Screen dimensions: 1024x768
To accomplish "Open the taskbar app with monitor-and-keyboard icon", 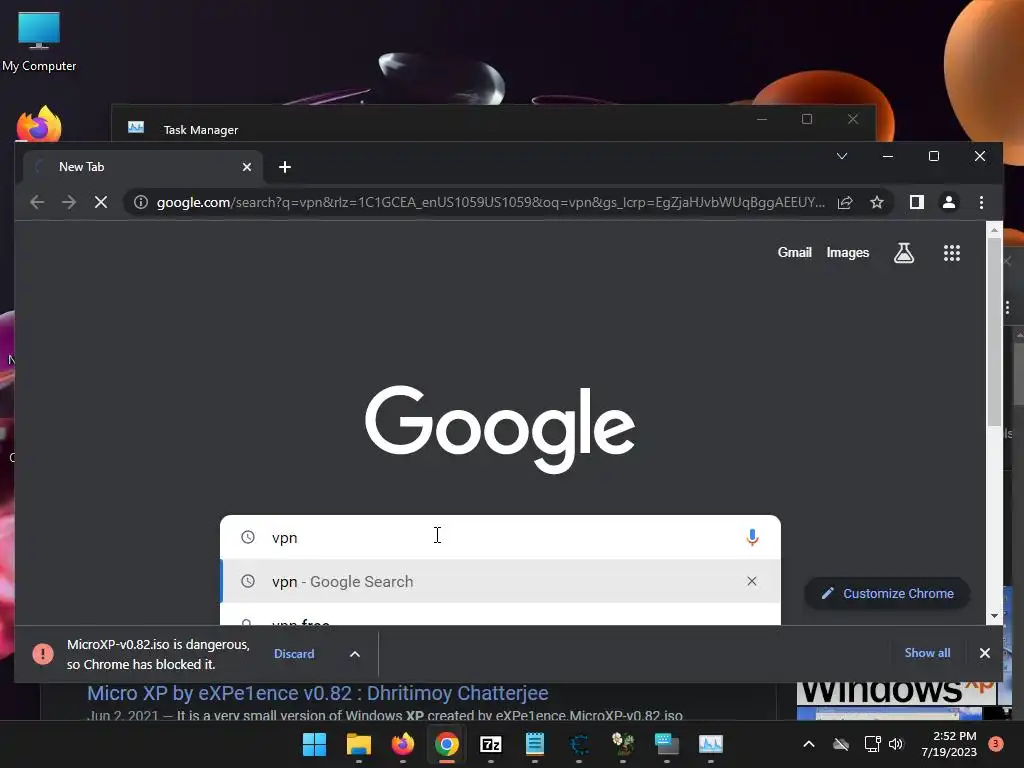I will click(667, 744).
